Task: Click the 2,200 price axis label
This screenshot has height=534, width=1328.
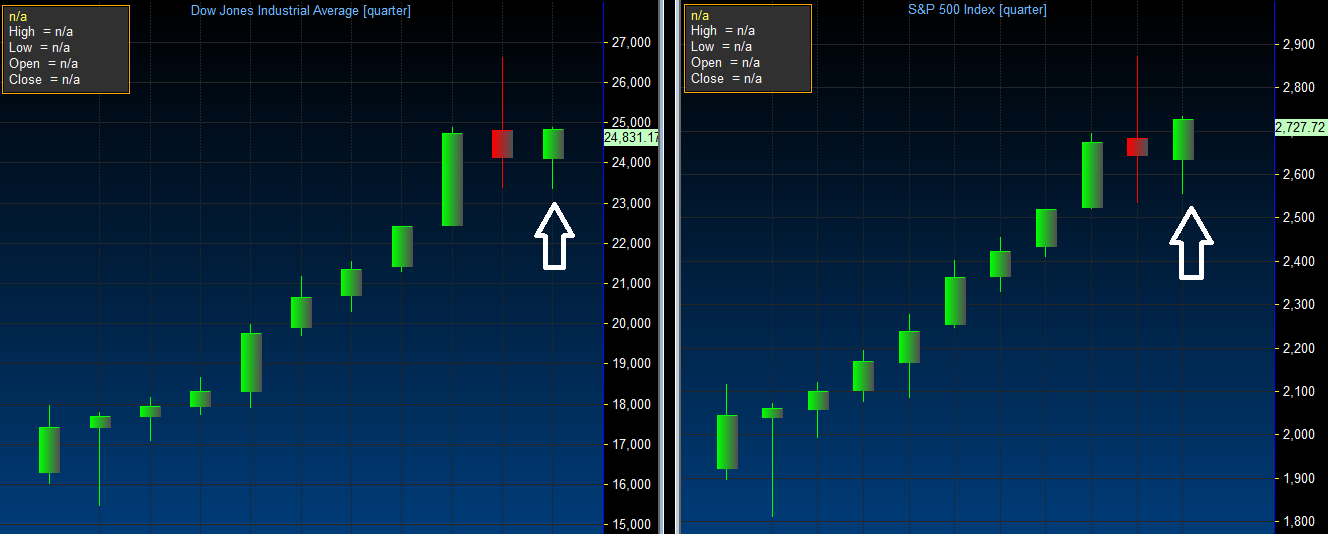Action: pyautogui.click(x=1299, y=348)
